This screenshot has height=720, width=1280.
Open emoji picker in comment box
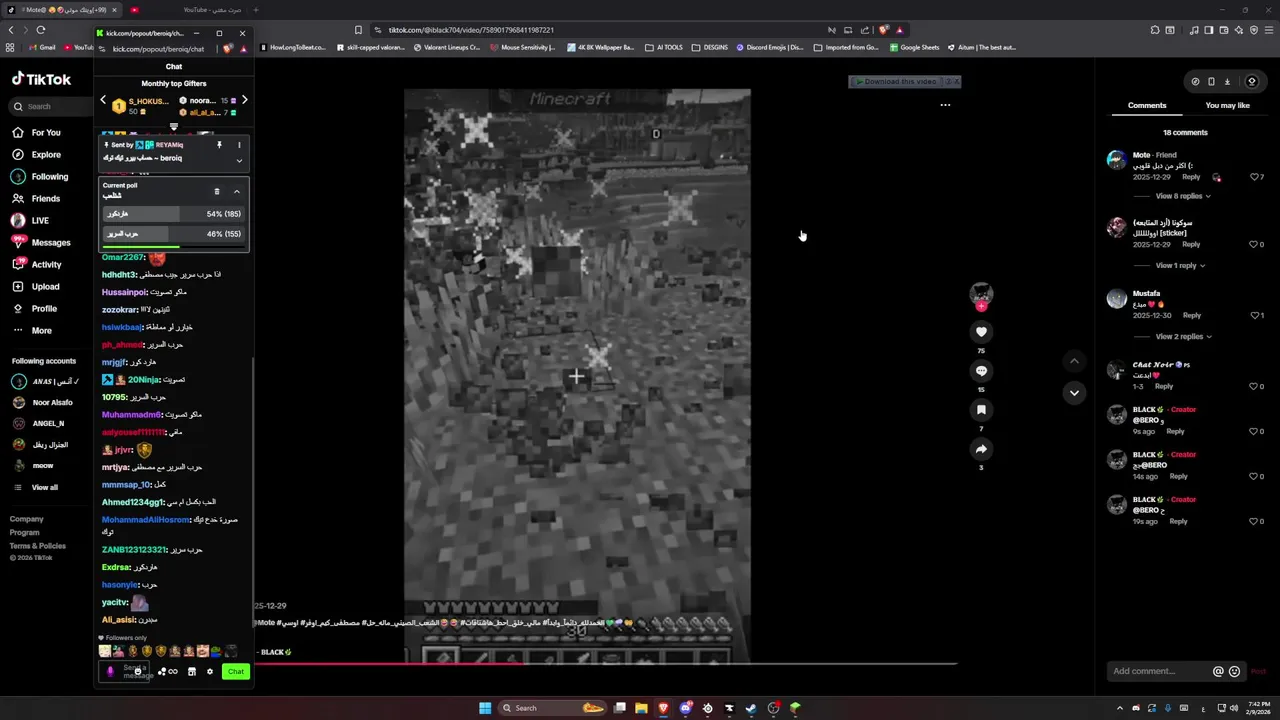click(x=1234, y=671)
